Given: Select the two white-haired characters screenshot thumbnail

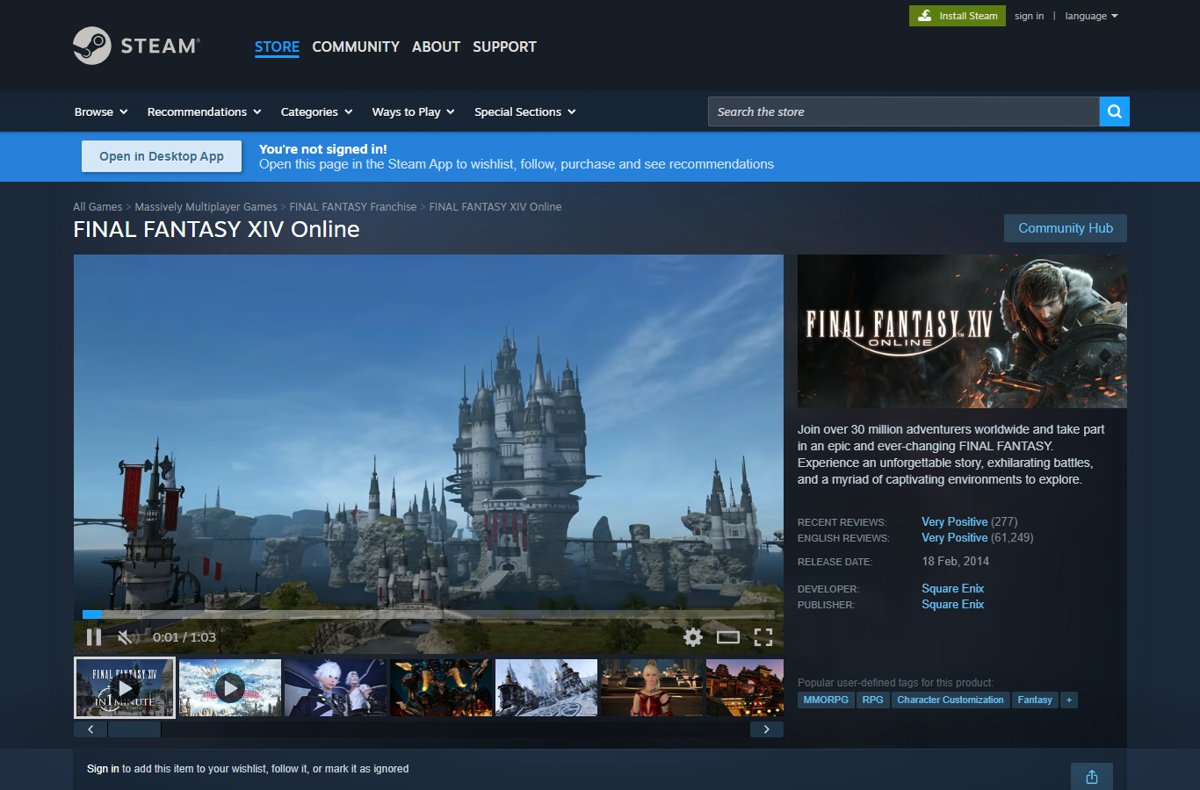Looking at the screenshot, I should pos(335,687).
